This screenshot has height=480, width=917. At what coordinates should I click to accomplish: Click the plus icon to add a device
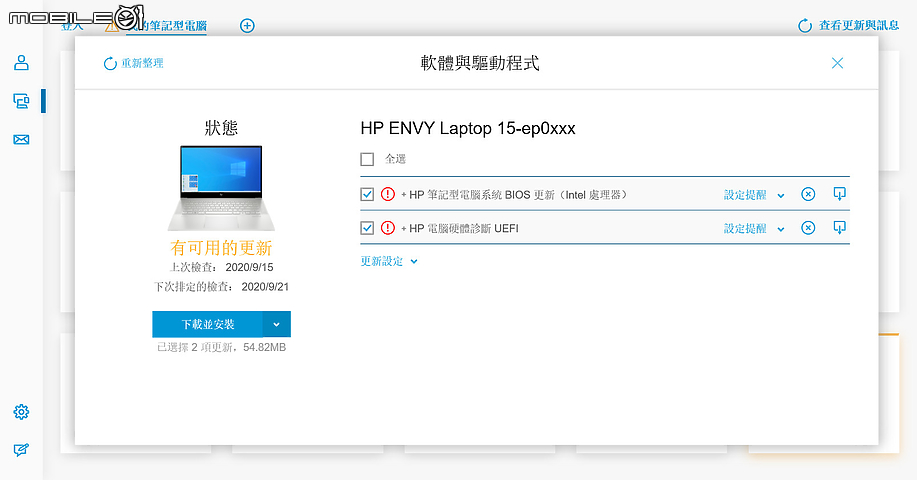tap(247, 26)
